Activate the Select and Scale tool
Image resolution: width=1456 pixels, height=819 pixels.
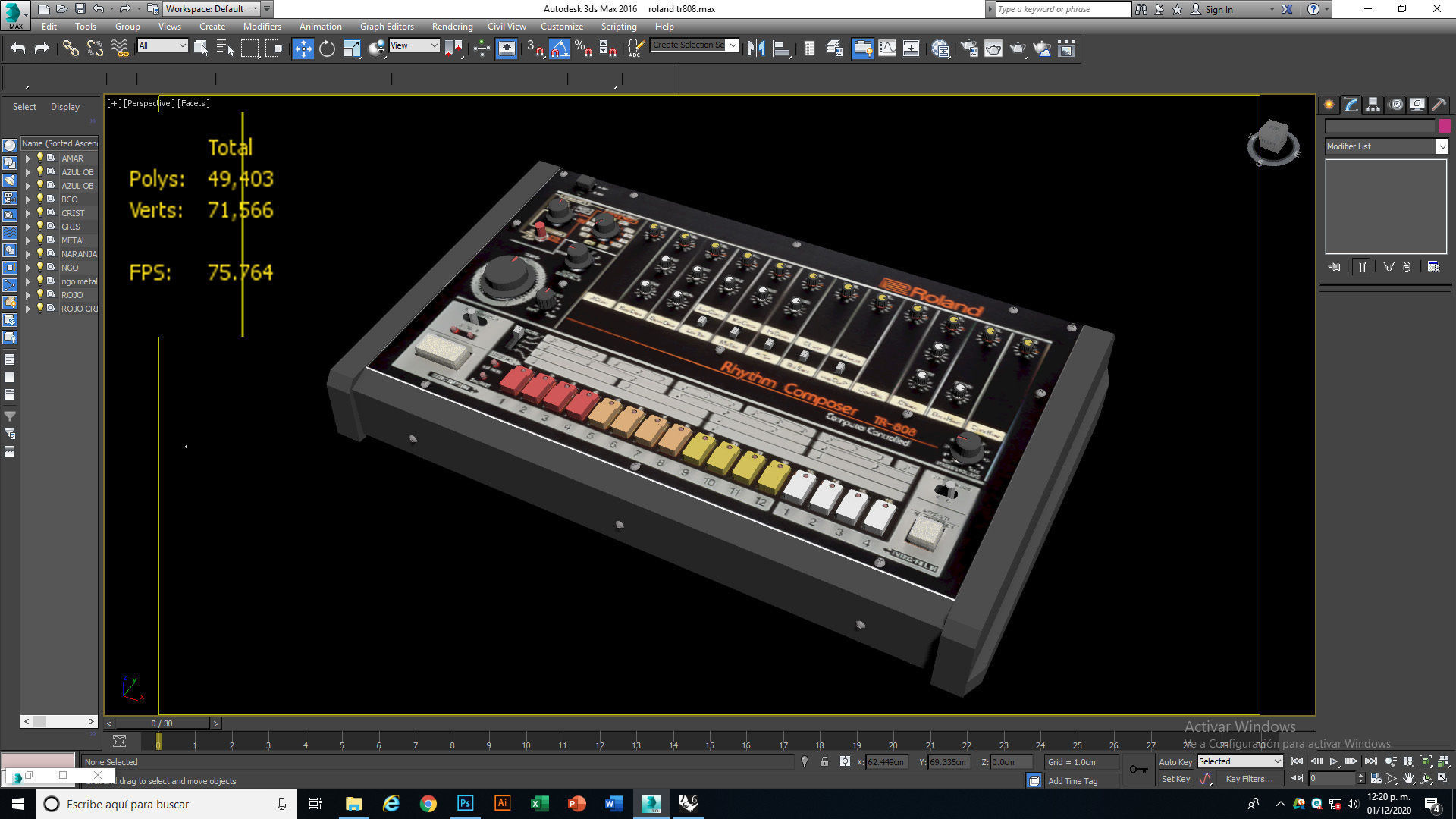point(352,49)
